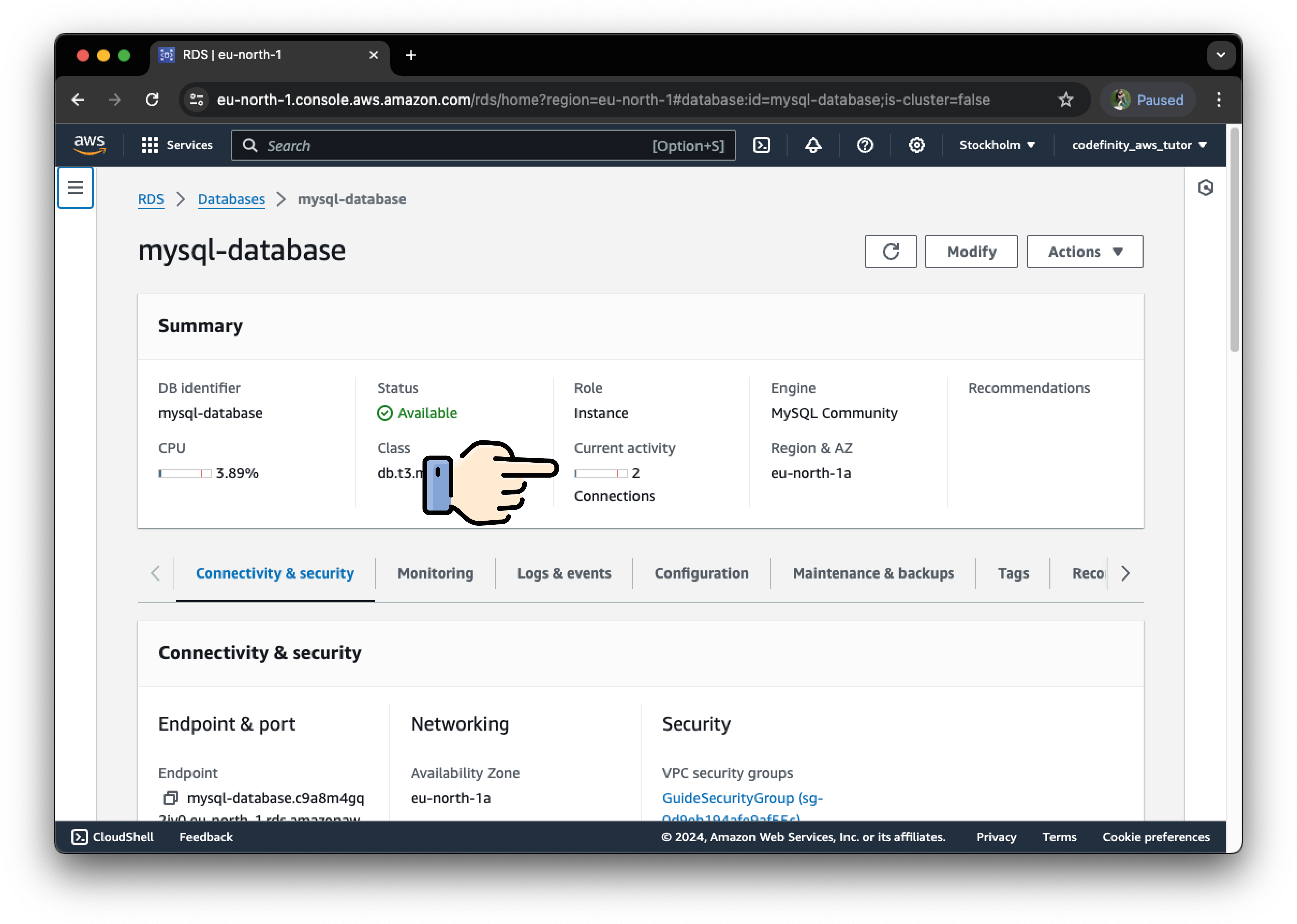The image size is (1297, 924).
Task: Open a new browser tab
Action: (410, 55)
